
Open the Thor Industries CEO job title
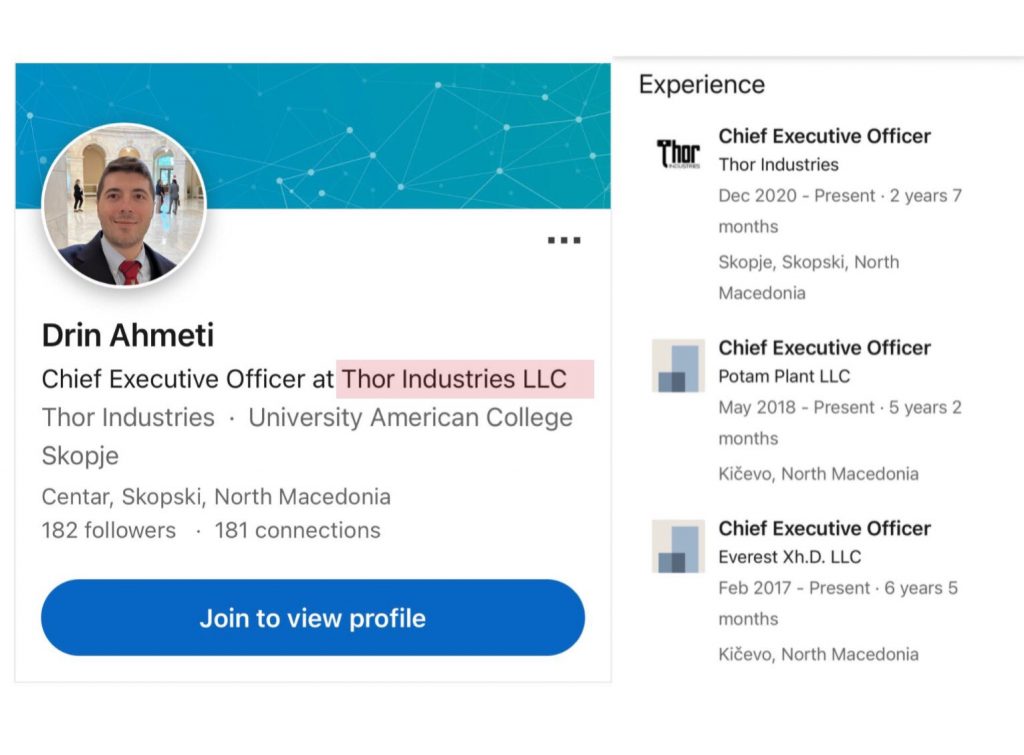(x=824, y=136)
